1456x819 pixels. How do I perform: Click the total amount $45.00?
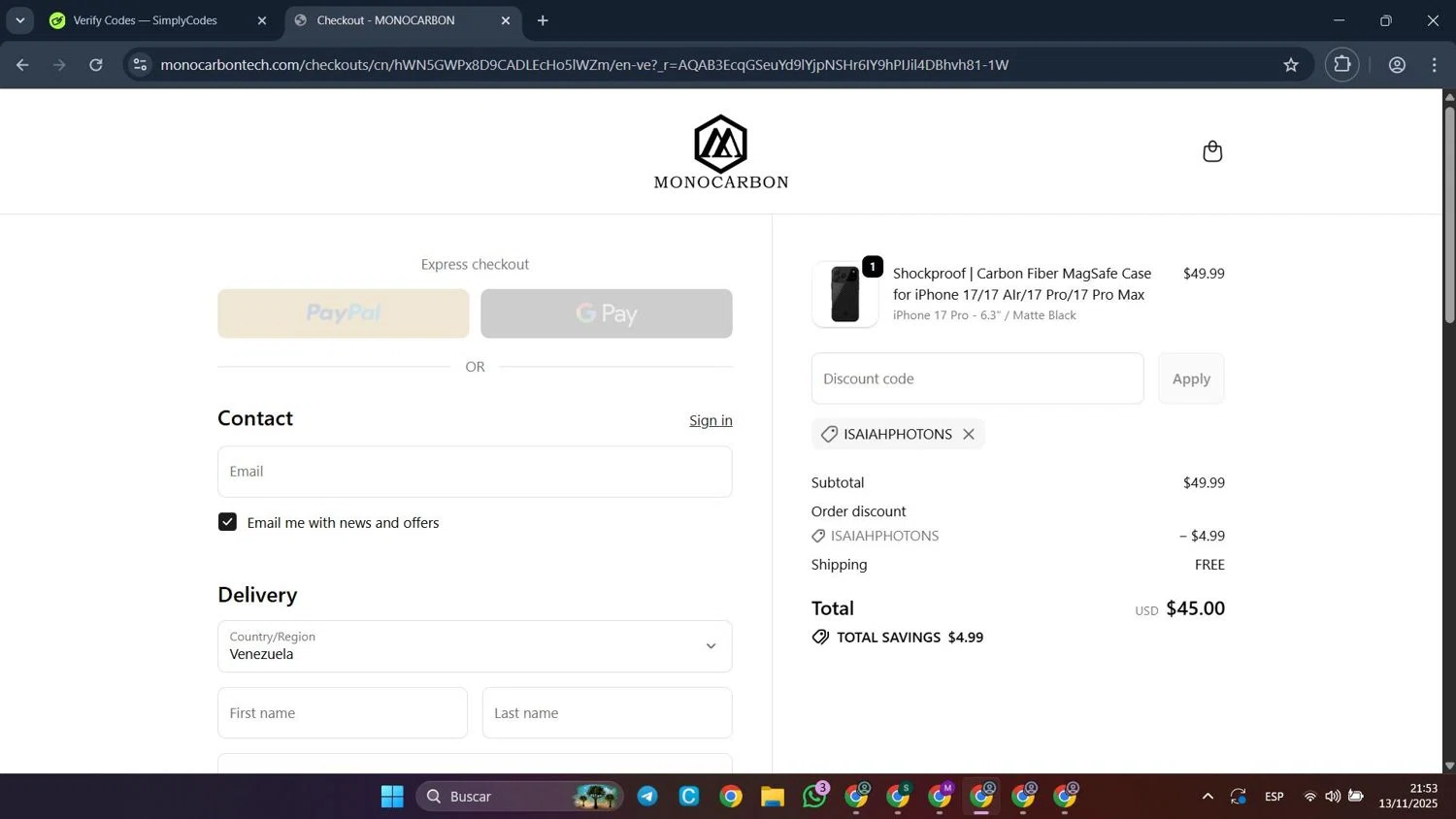[1195, 608]
